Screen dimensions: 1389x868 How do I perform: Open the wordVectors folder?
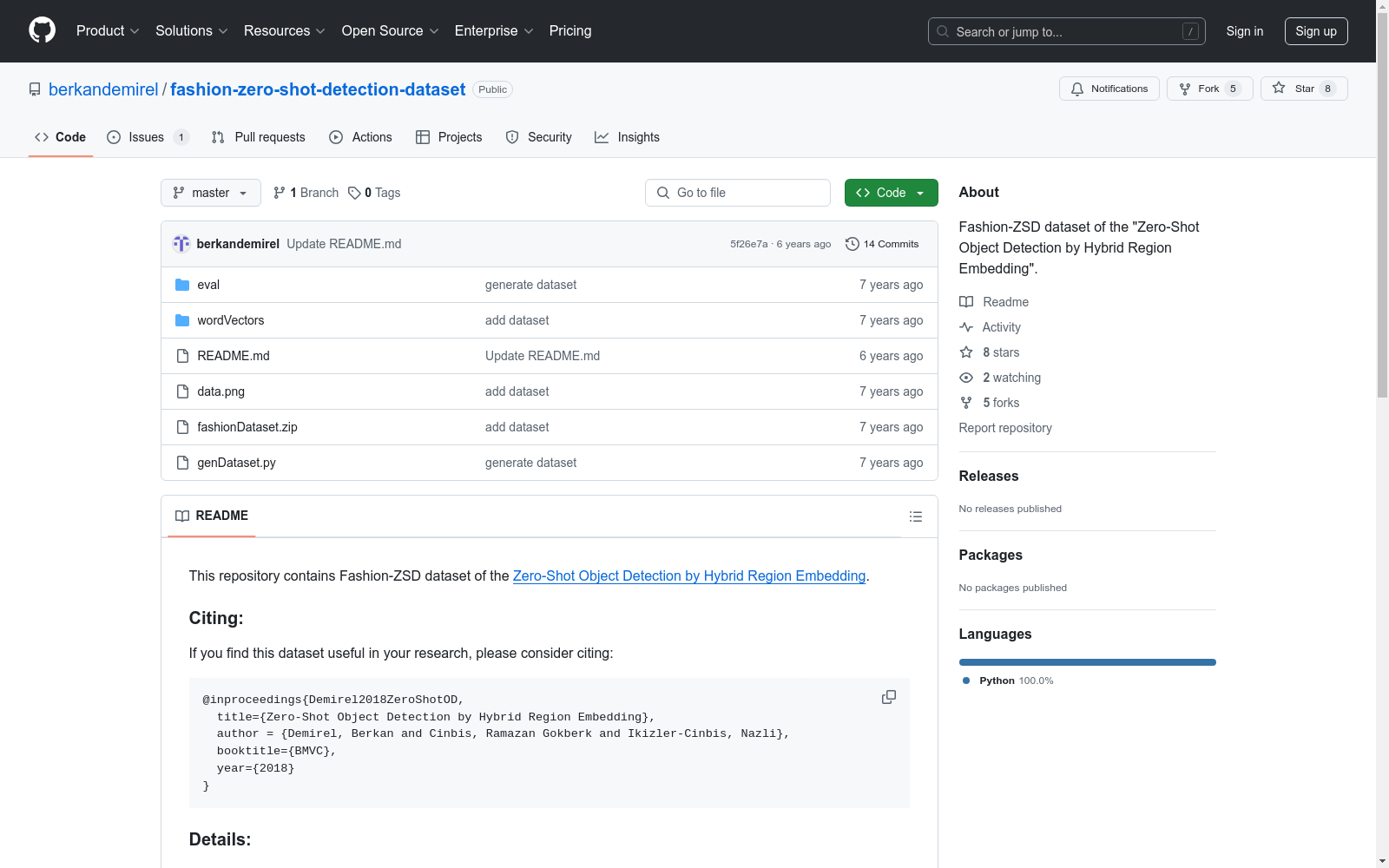[231, 320]
